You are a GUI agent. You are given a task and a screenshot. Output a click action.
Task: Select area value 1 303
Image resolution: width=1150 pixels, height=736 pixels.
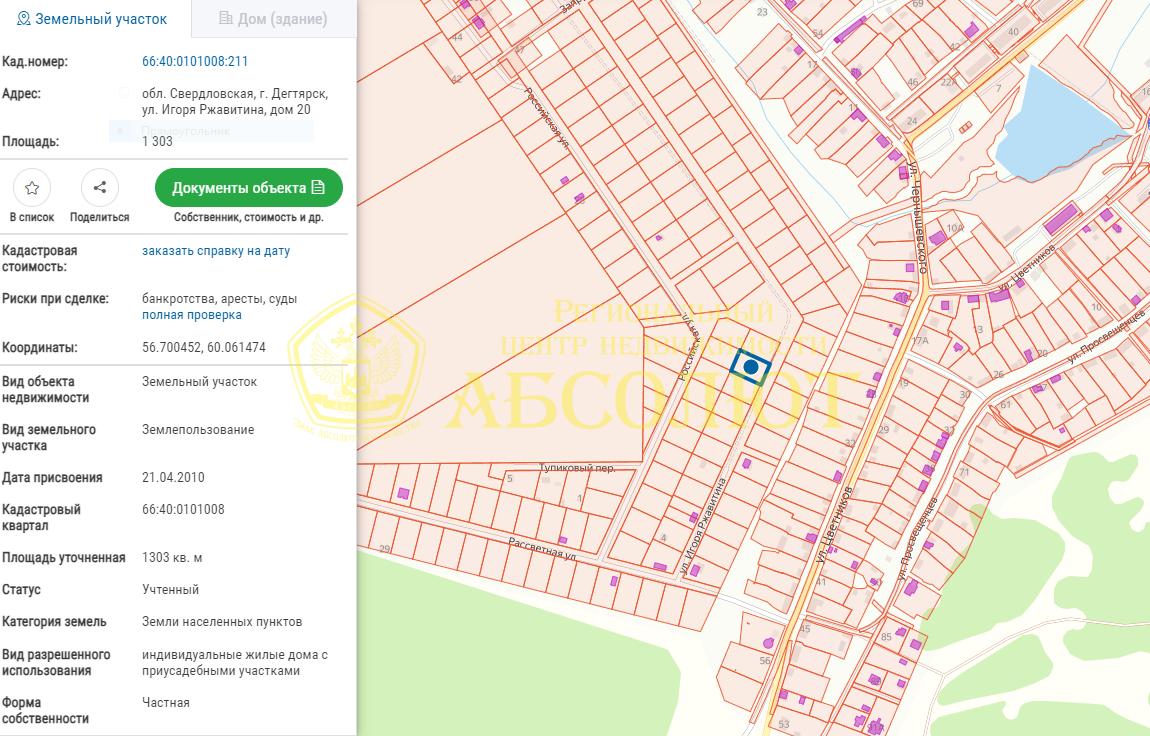coord(157,141)
